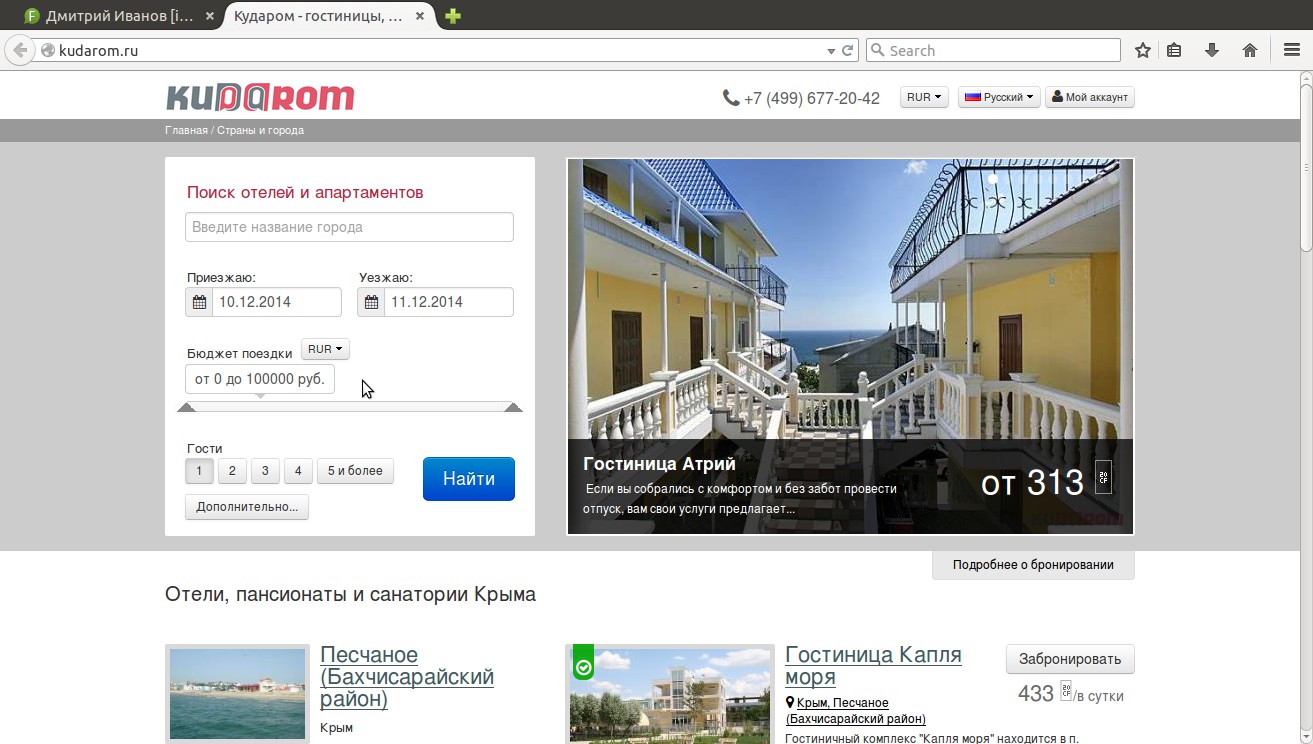1313x744 pixels.
Task: Open the RUR currency dropdown in header
Action: [x=924, y=97]
